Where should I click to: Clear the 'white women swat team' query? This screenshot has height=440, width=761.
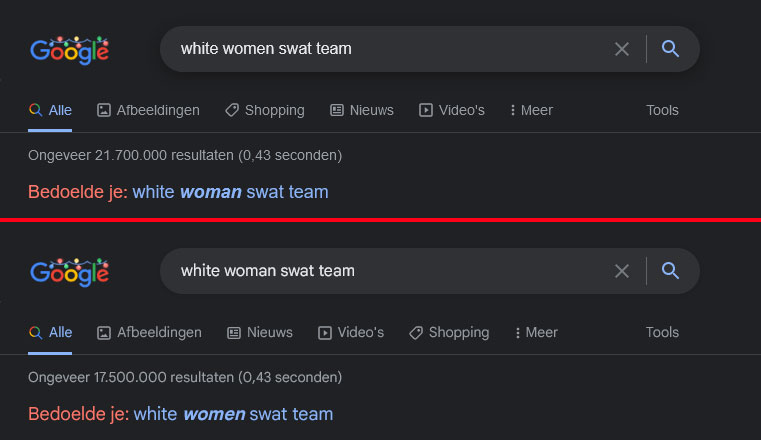622,49
